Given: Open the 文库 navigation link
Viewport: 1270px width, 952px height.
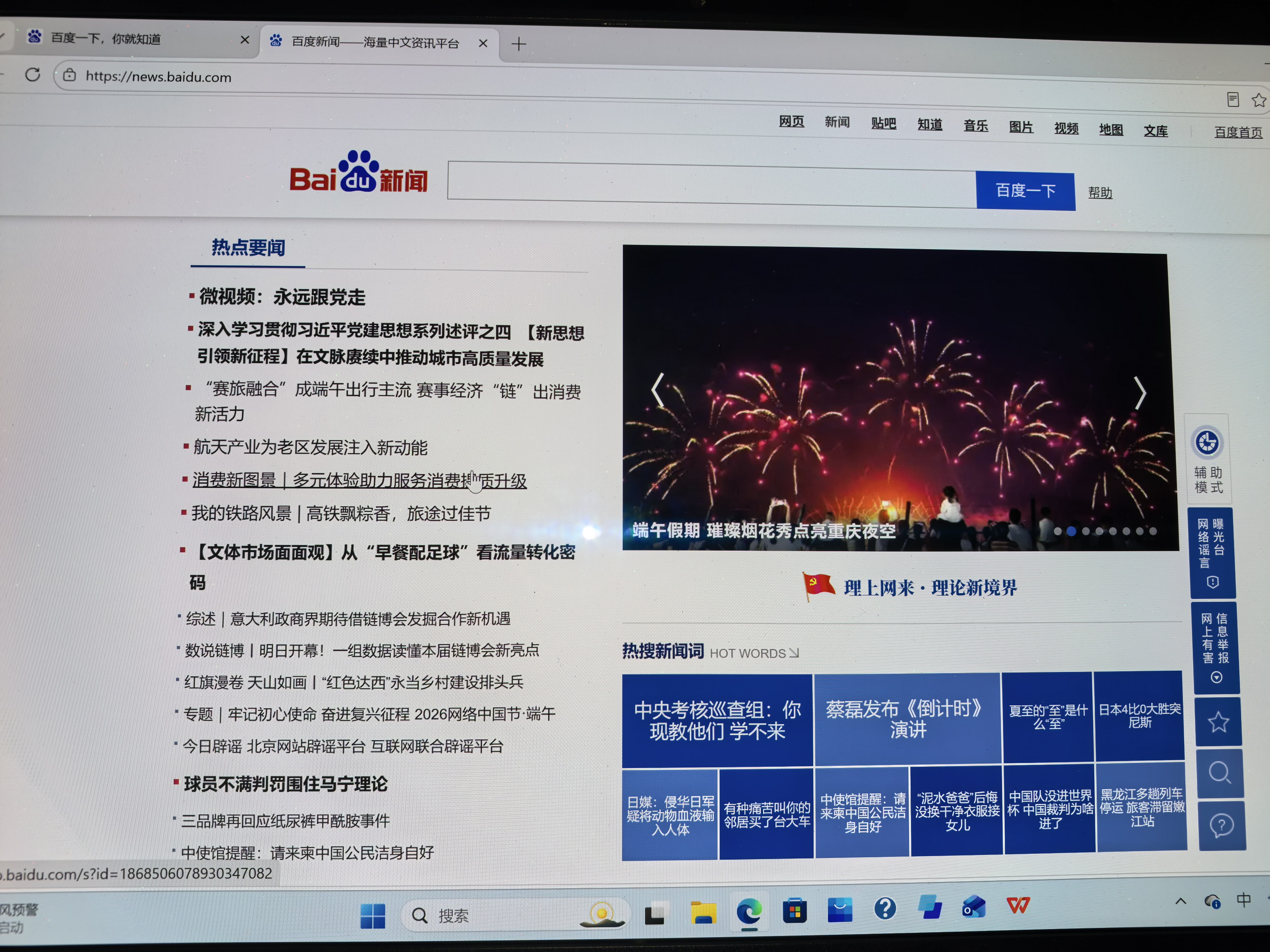Looking at the screenshot, I should pos(1156,131).
